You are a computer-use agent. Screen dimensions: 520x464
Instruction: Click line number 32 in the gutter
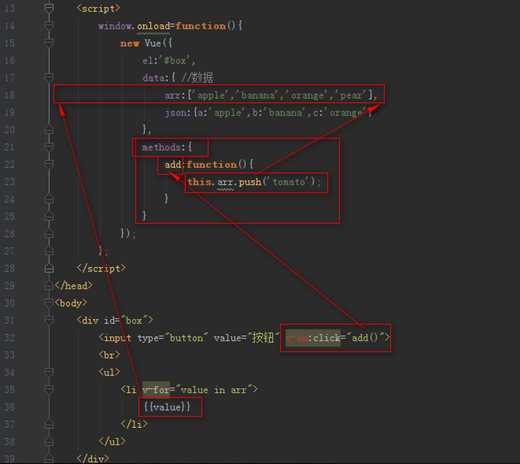click(8, 338)
